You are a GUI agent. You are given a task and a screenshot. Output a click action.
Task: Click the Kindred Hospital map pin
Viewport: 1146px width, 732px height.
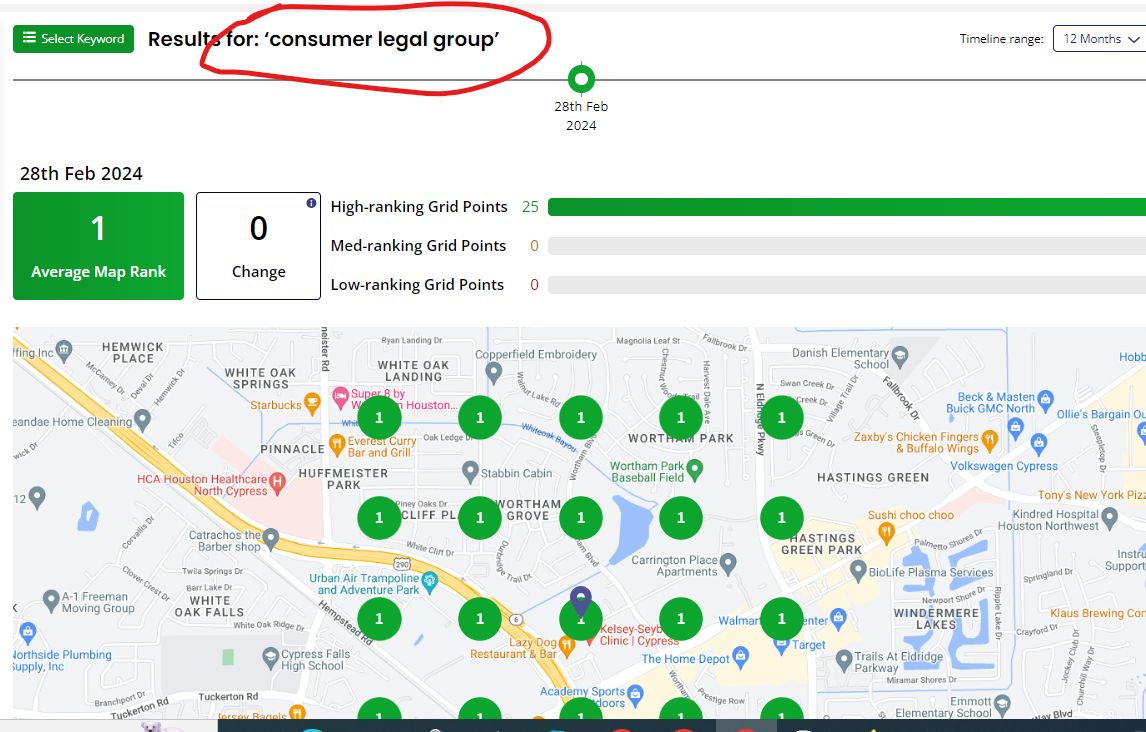coord(1109,517)
